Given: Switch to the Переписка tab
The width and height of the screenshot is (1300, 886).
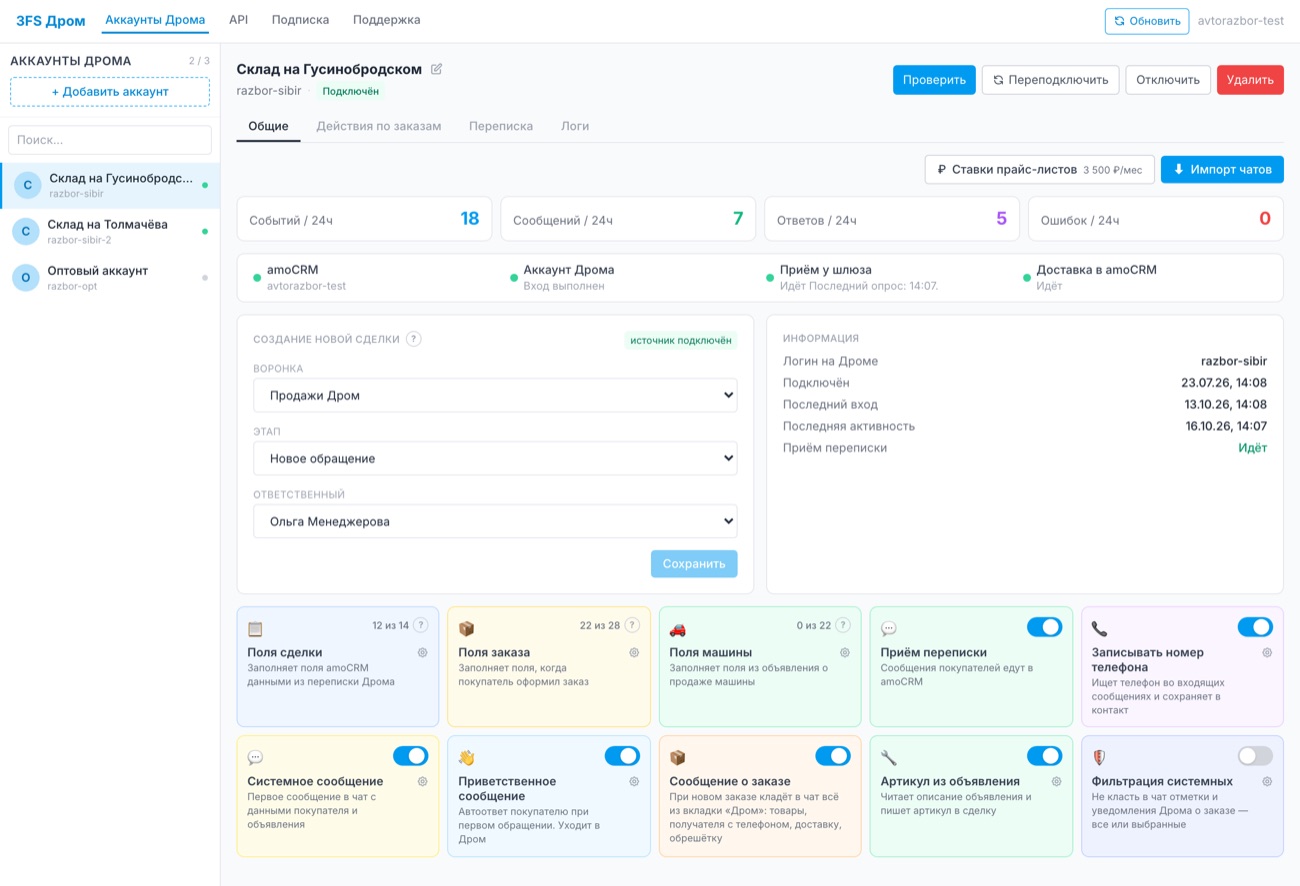Looking at the screenshot, I should 501,126.
